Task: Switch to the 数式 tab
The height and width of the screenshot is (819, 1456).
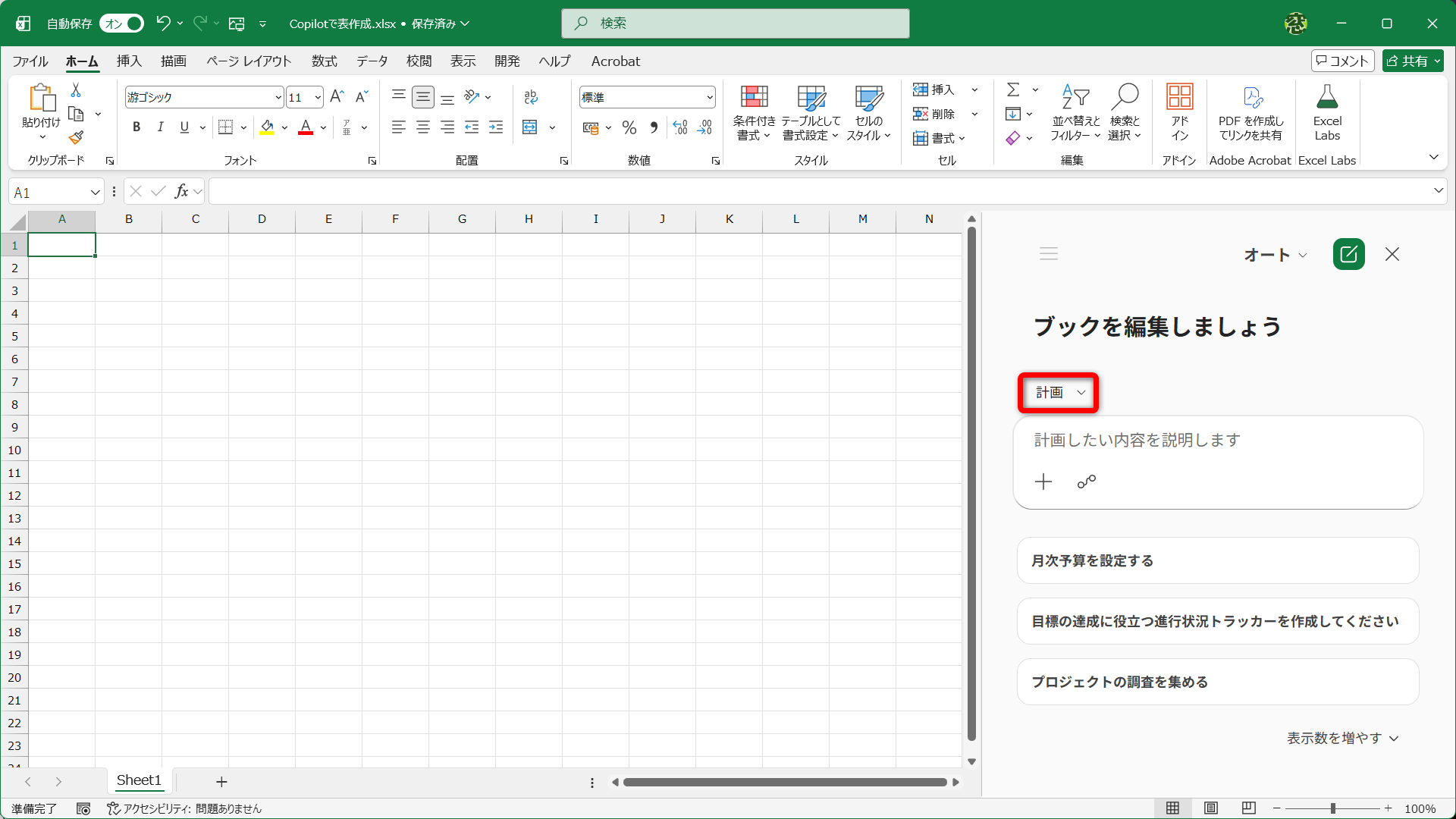Action: click(x=325, y=61)
